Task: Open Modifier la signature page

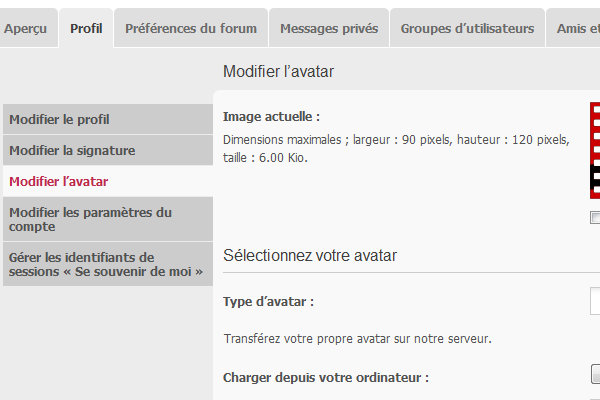Action: (x=72, y=150)
